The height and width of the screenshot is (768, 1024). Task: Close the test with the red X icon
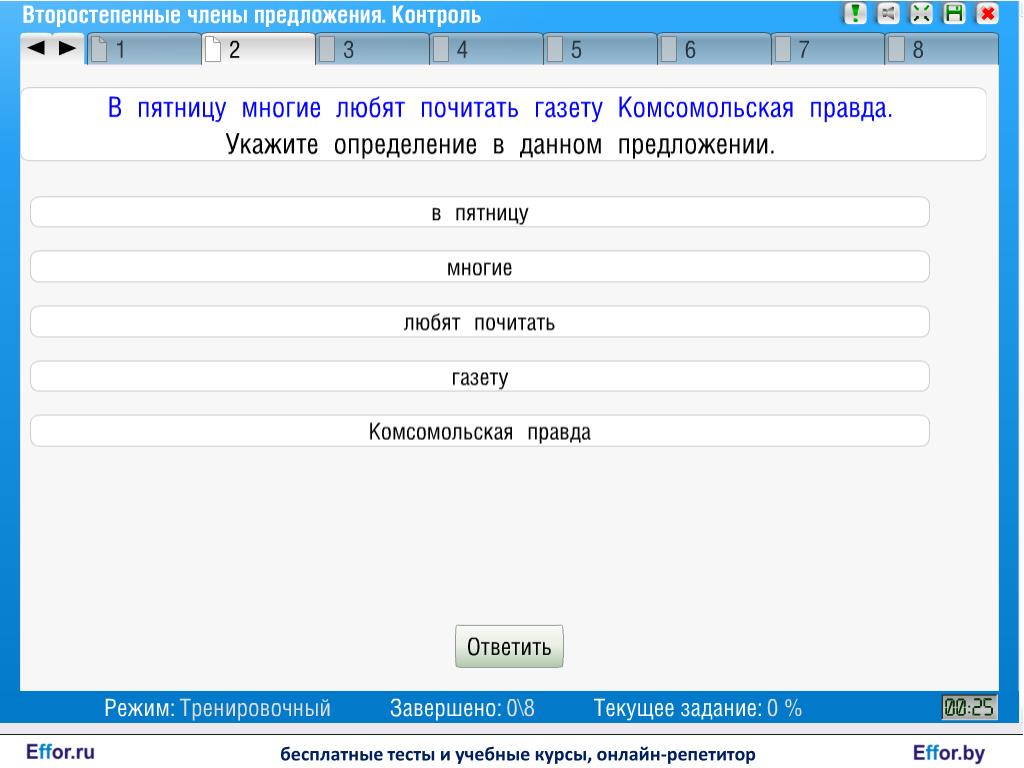pos(988,14)
